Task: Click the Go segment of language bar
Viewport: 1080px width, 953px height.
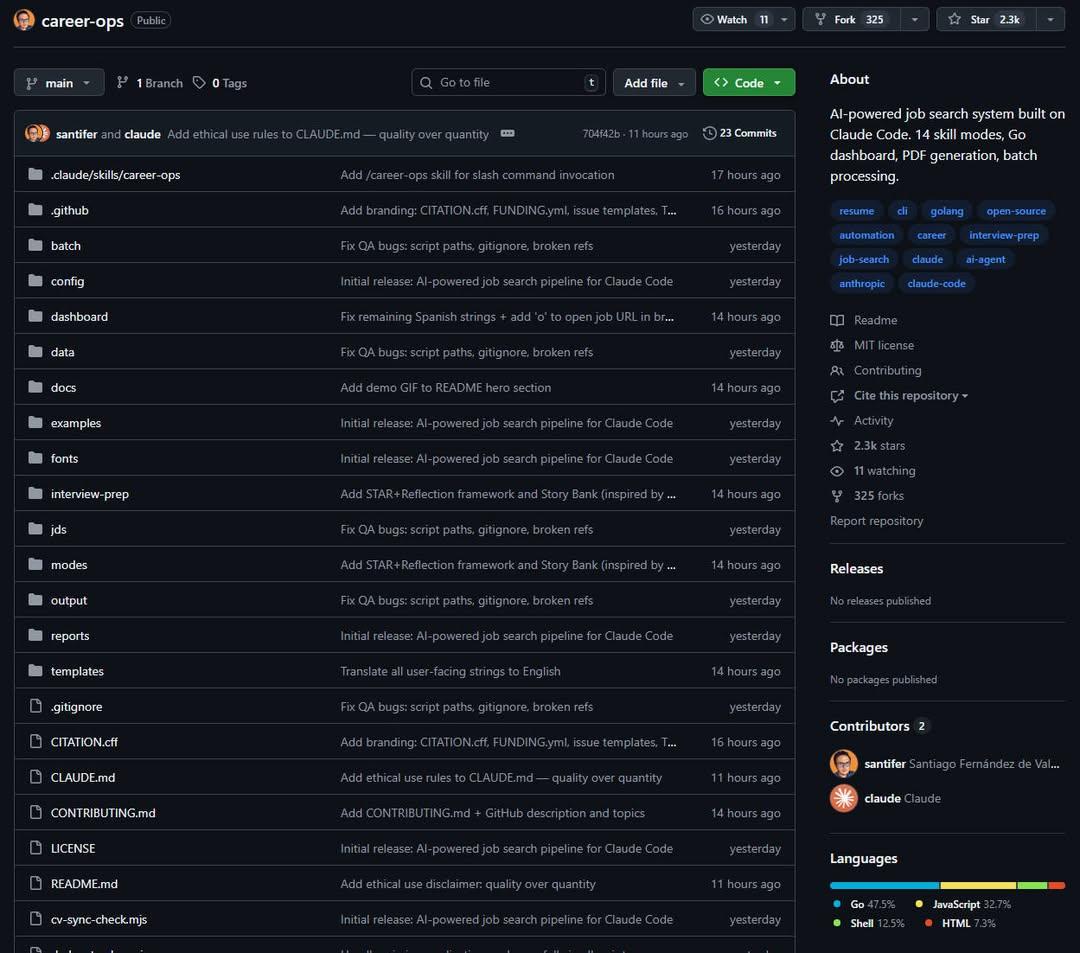Action: [884, 886]
